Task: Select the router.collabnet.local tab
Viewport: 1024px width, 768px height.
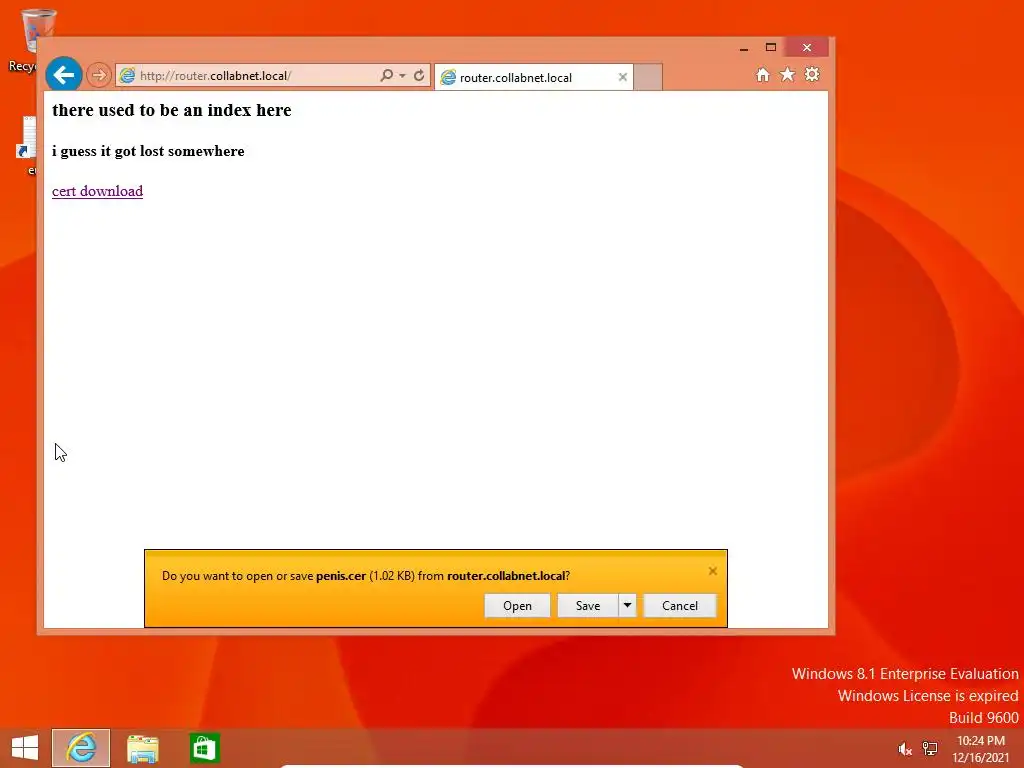Action: pos(534,77)
